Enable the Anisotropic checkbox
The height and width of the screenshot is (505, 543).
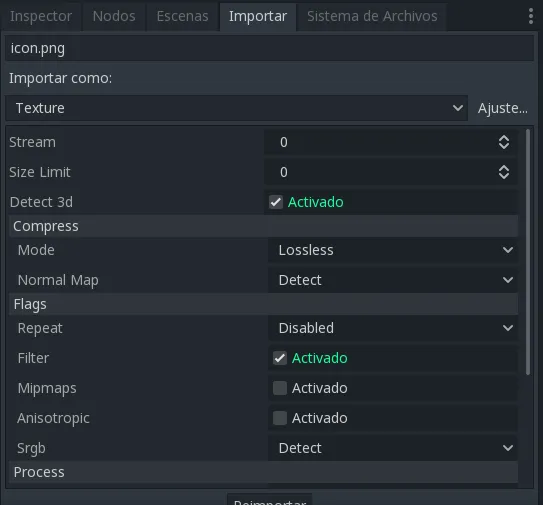(x=279, y=418)
